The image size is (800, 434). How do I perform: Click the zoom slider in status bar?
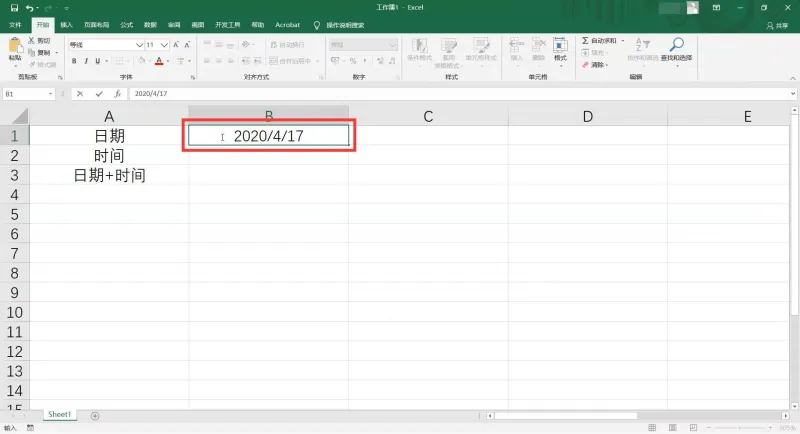pyautogui.click(x=740, y=428)
